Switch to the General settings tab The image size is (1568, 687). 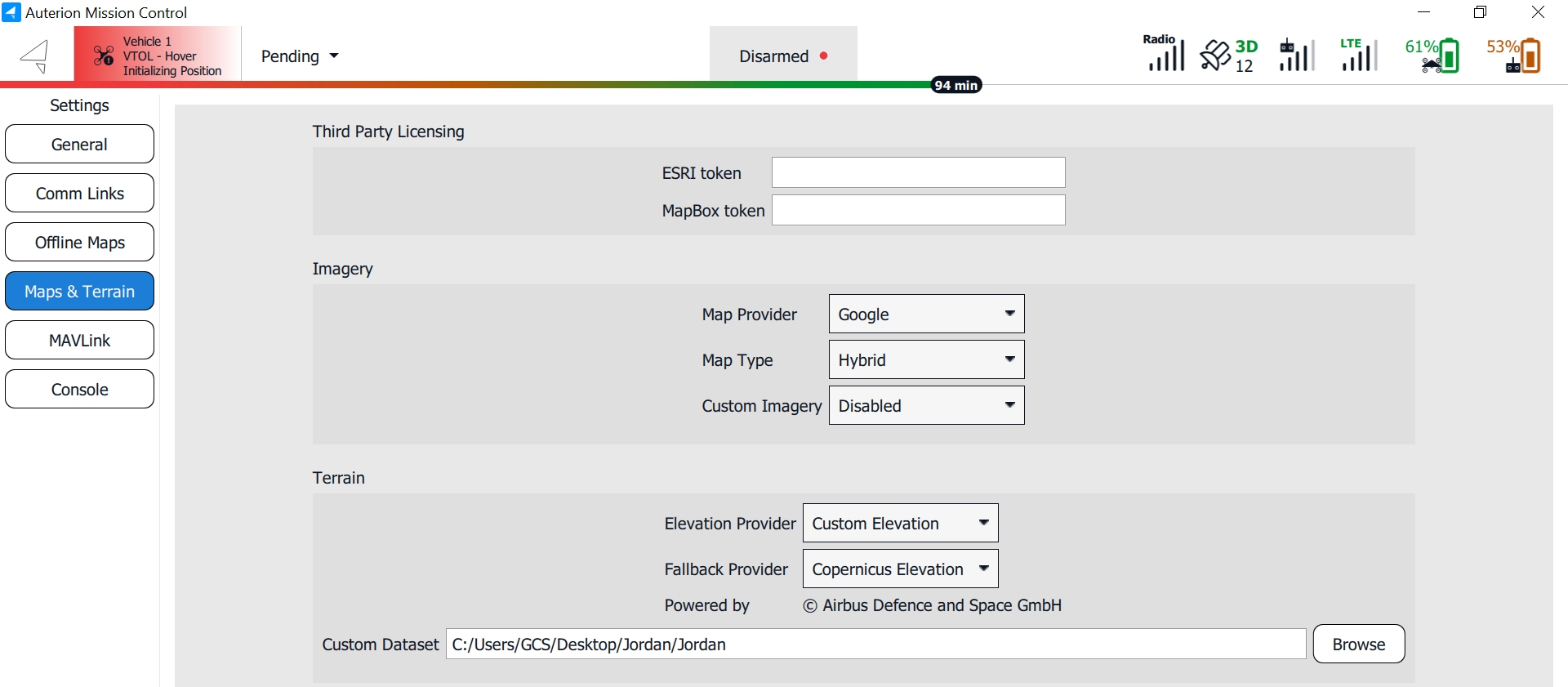(x=79, y=145)
